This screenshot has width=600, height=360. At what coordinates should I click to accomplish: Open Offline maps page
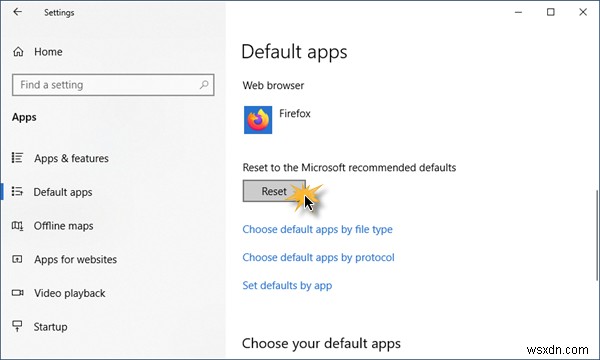pyautogui.click(x=64, y=226)
